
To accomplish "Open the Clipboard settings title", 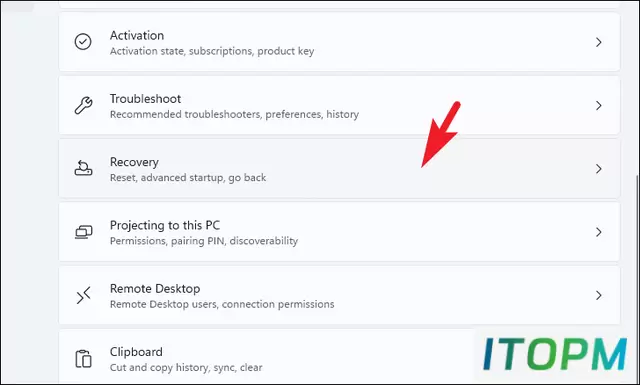I will (136, 352).
